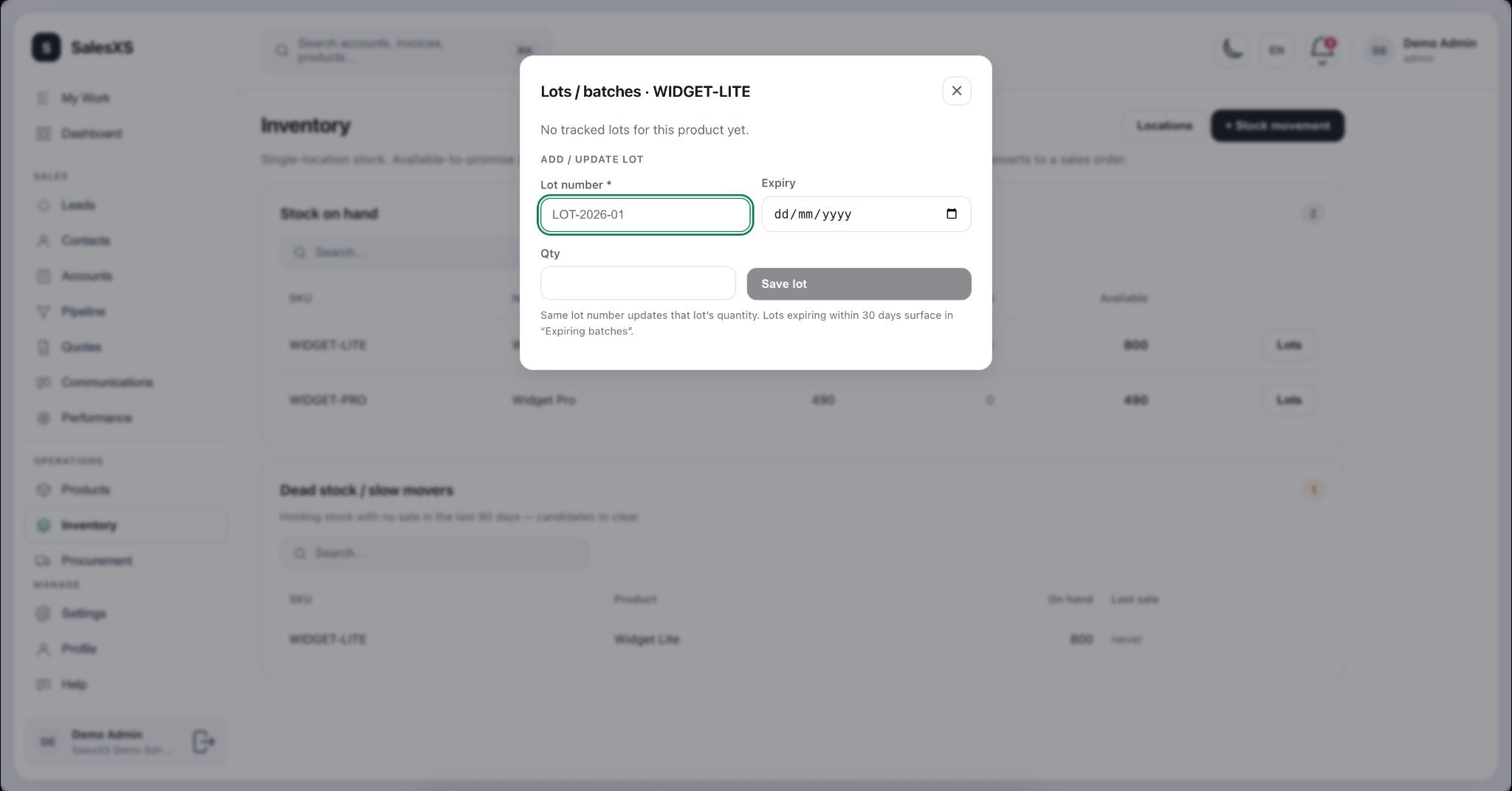Open the Expiry date picker calendar icon

(951, 214)
